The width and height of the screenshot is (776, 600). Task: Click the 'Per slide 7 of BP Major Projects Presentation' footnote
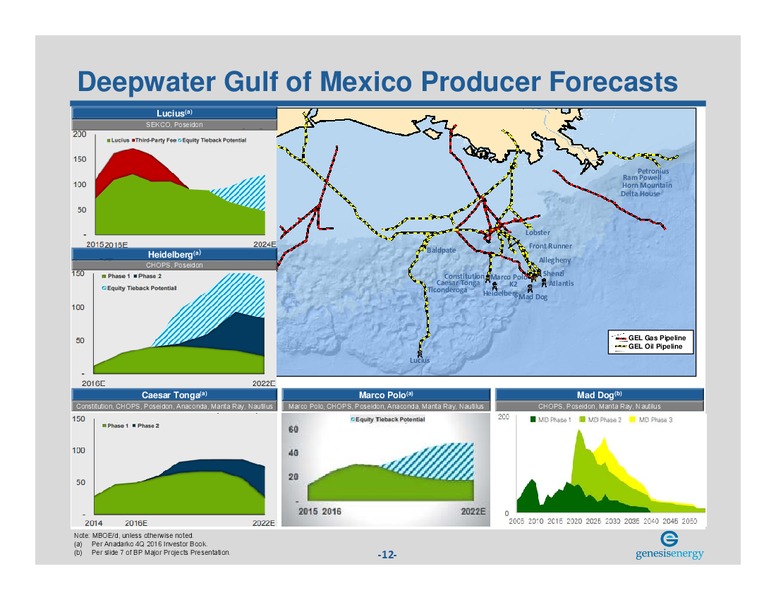point(160,552)
